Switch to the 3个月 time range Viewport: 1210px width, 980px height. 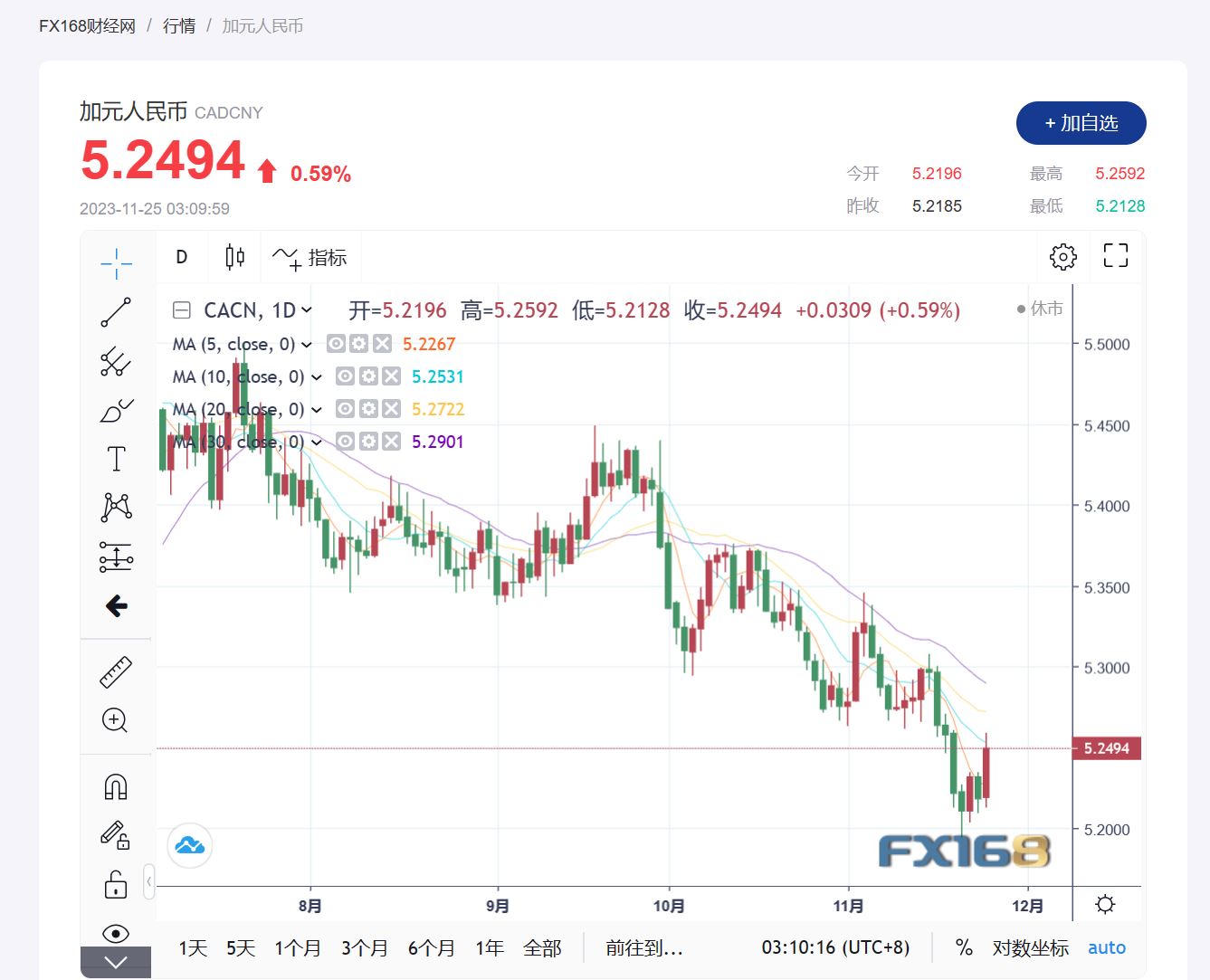[x=364, y=947]
